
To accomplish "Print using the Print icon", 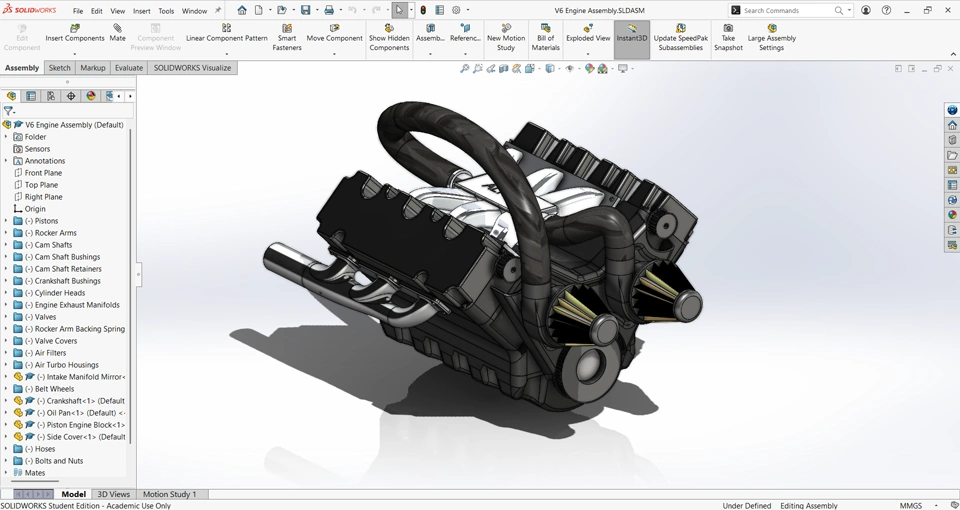I will tap(329, 10).
